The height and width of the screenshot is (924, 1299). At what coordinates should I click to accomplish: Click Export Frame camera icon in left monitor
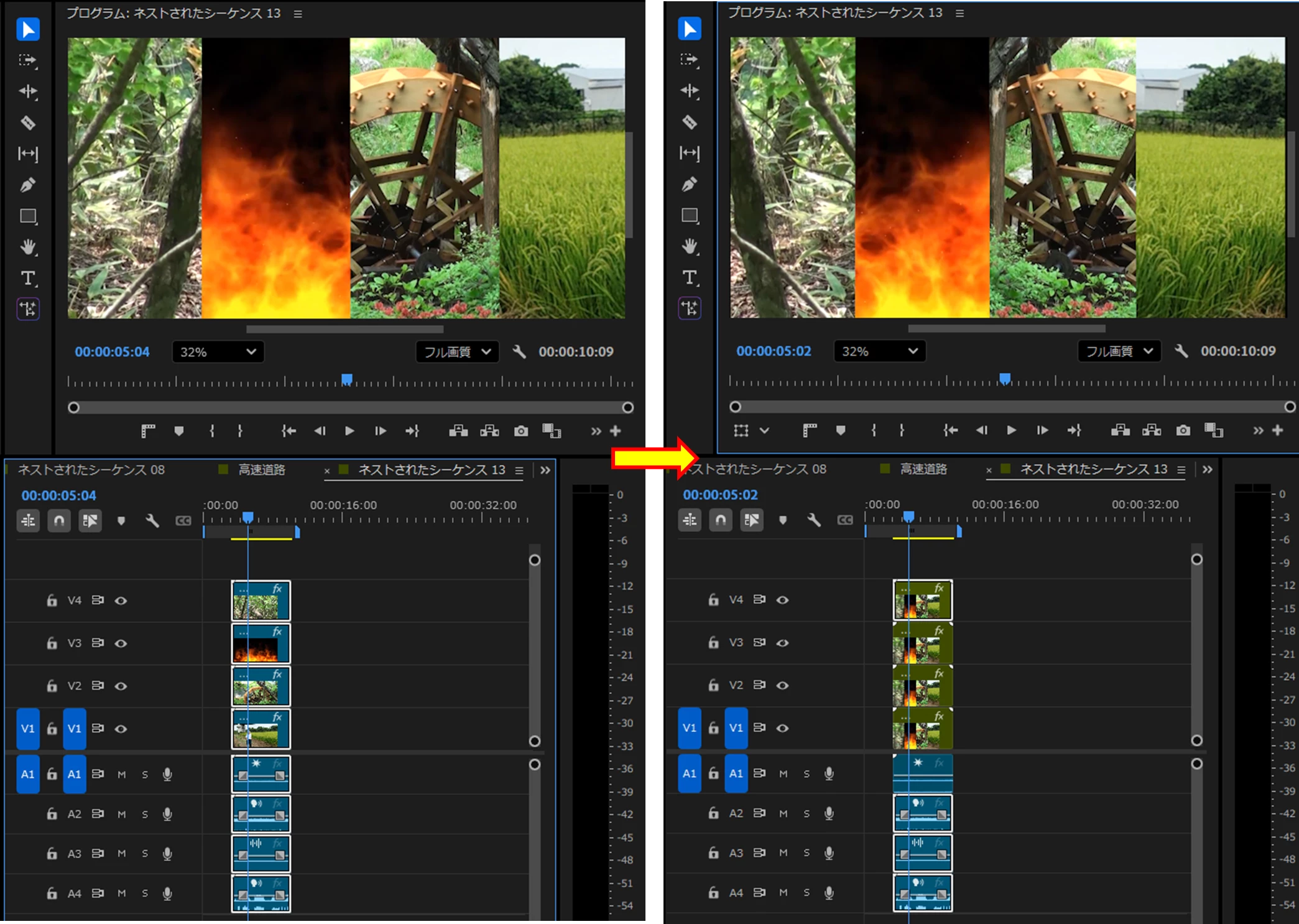point(521,431)
